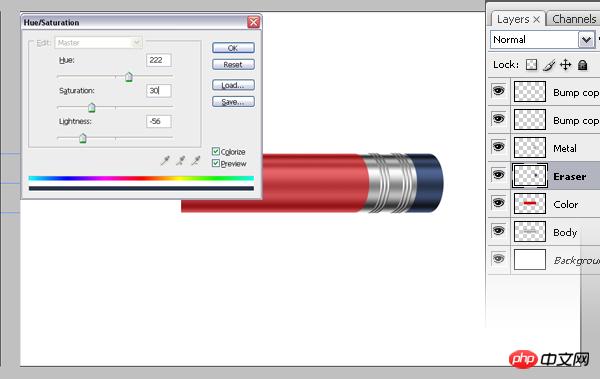
Task: Toggle the Preview checkbox
Action: pyautogui.click(x=216, y=163)
